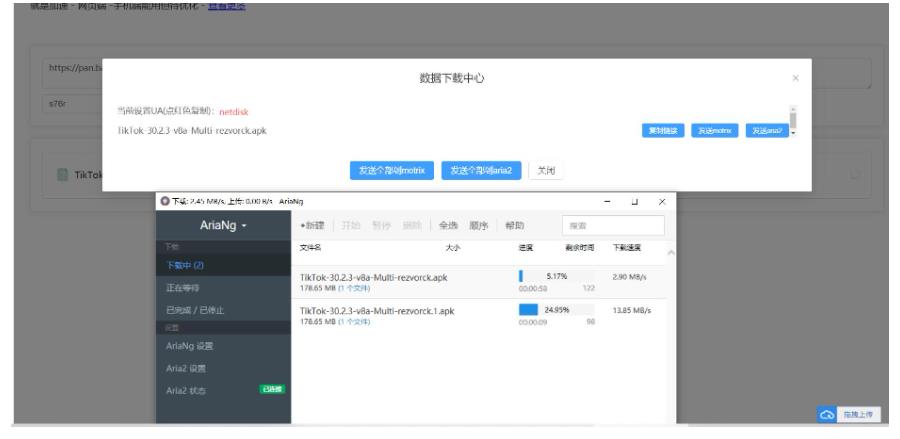This screenshot has height=439, width=900.
Task: Collapse the task list header arrow
Action: click(x=668, y=250)
